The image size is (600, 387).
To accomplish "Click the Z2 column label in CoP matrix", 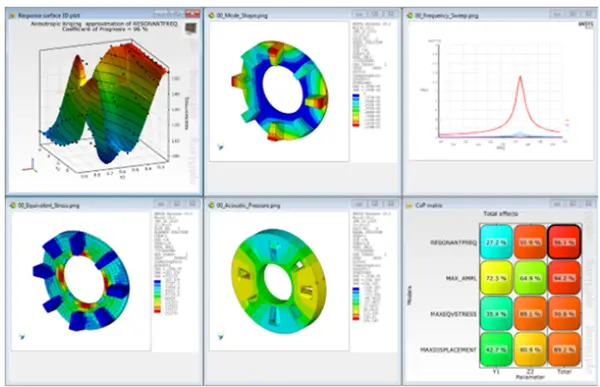I will (530, 371).
